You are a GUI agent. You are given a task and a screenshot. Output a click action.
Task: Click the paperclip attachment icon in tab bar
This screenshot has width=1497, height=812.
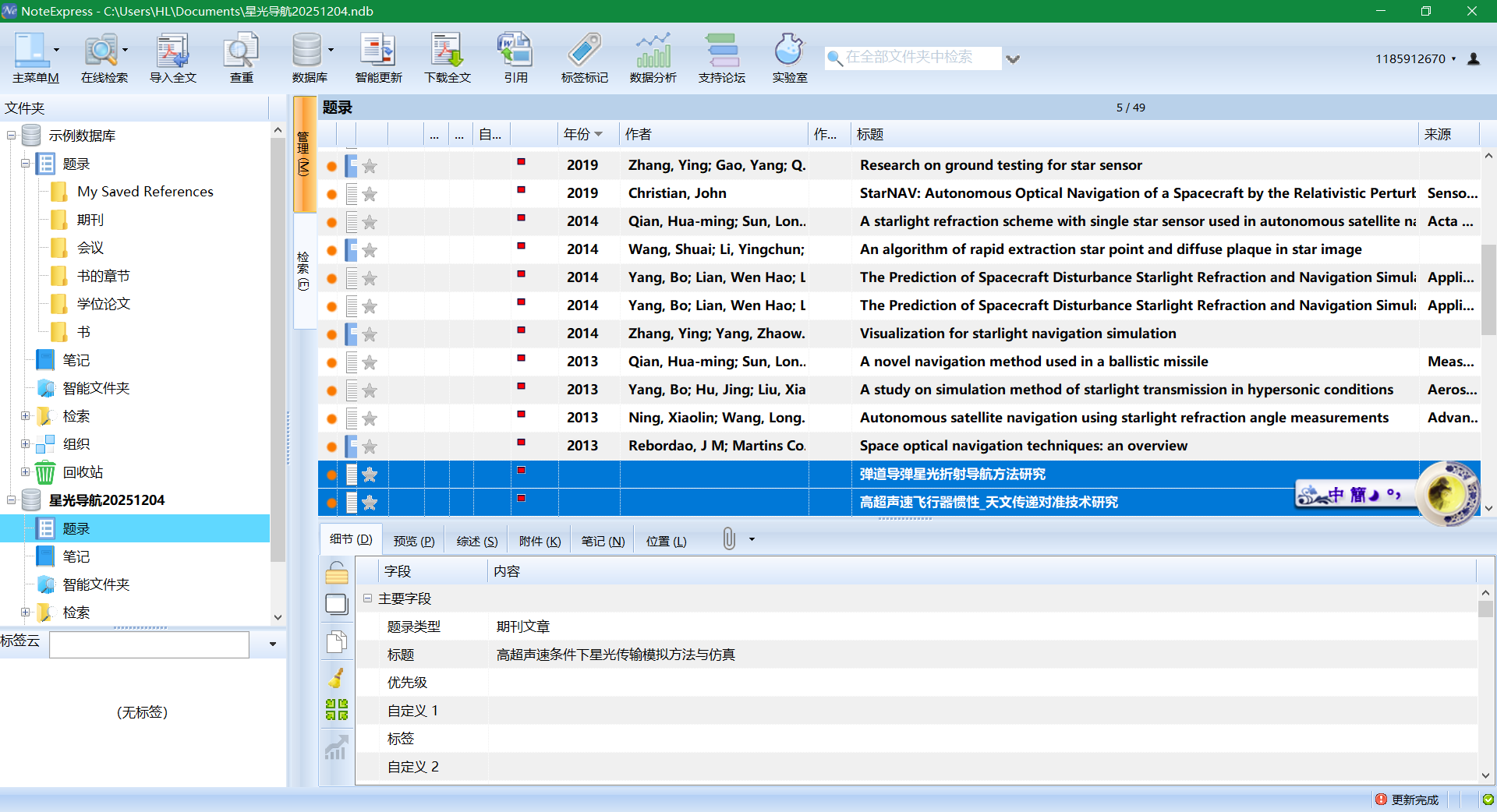729,538
